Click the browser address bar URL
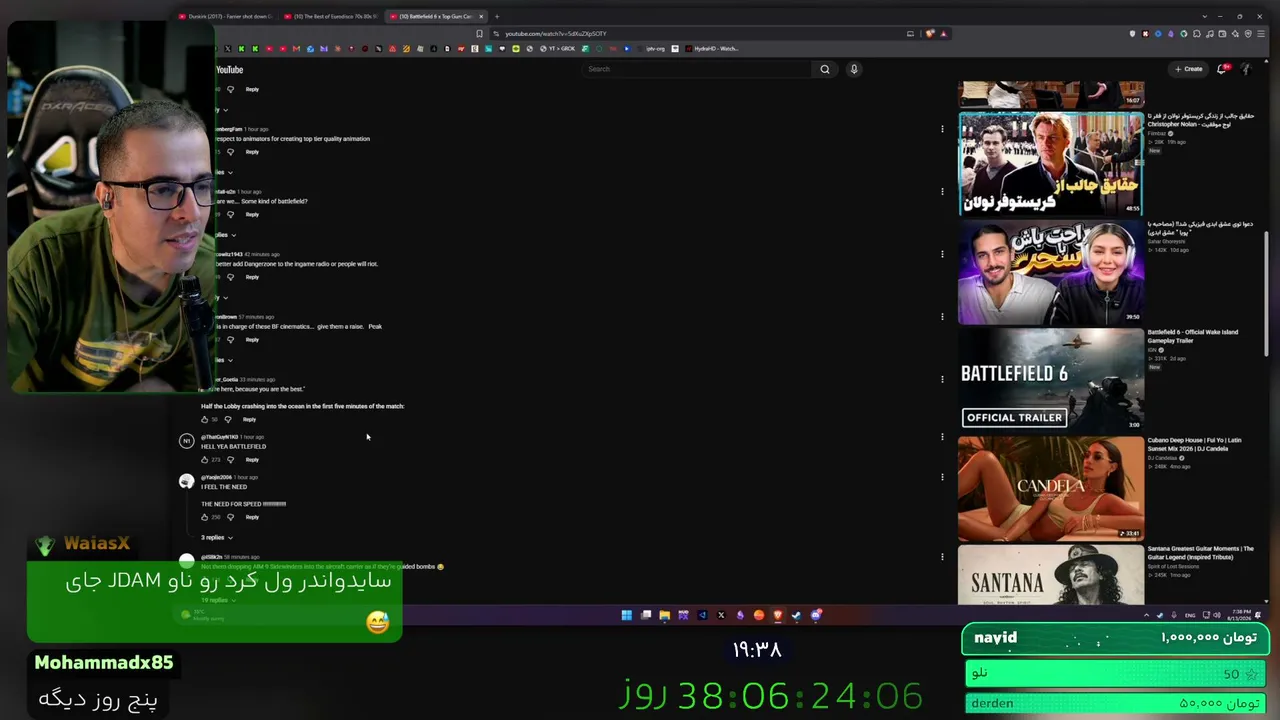This screenshot has width=1280, height=720. 556,34
